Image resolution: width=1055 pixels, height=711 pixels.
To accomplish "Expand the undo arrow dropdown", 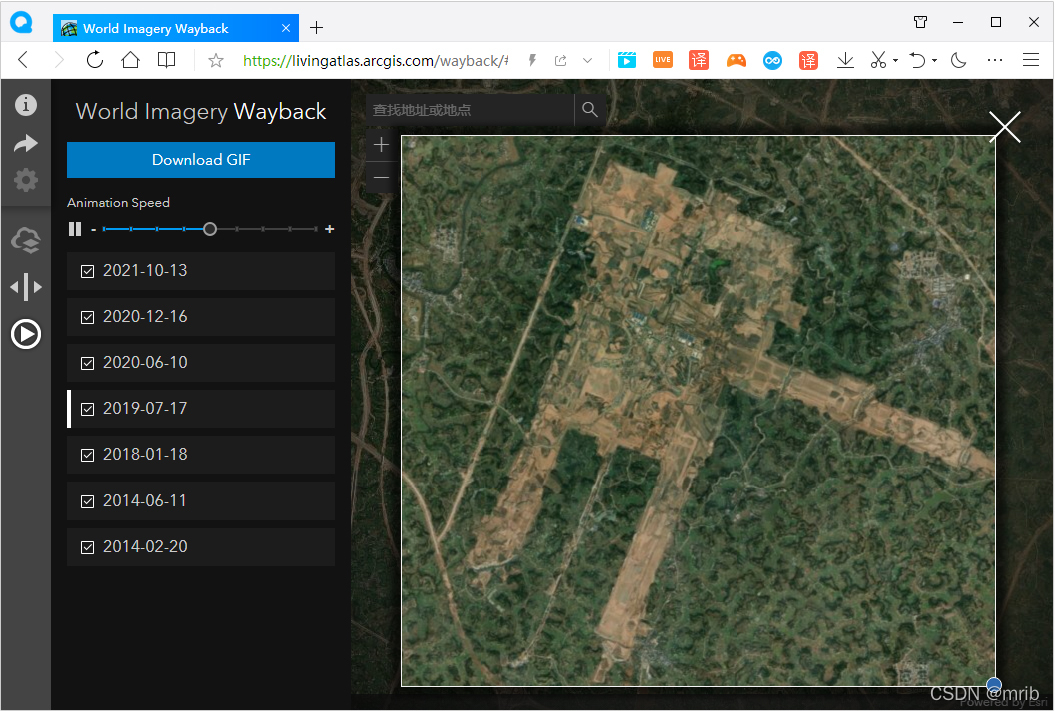I will [935, 61].
